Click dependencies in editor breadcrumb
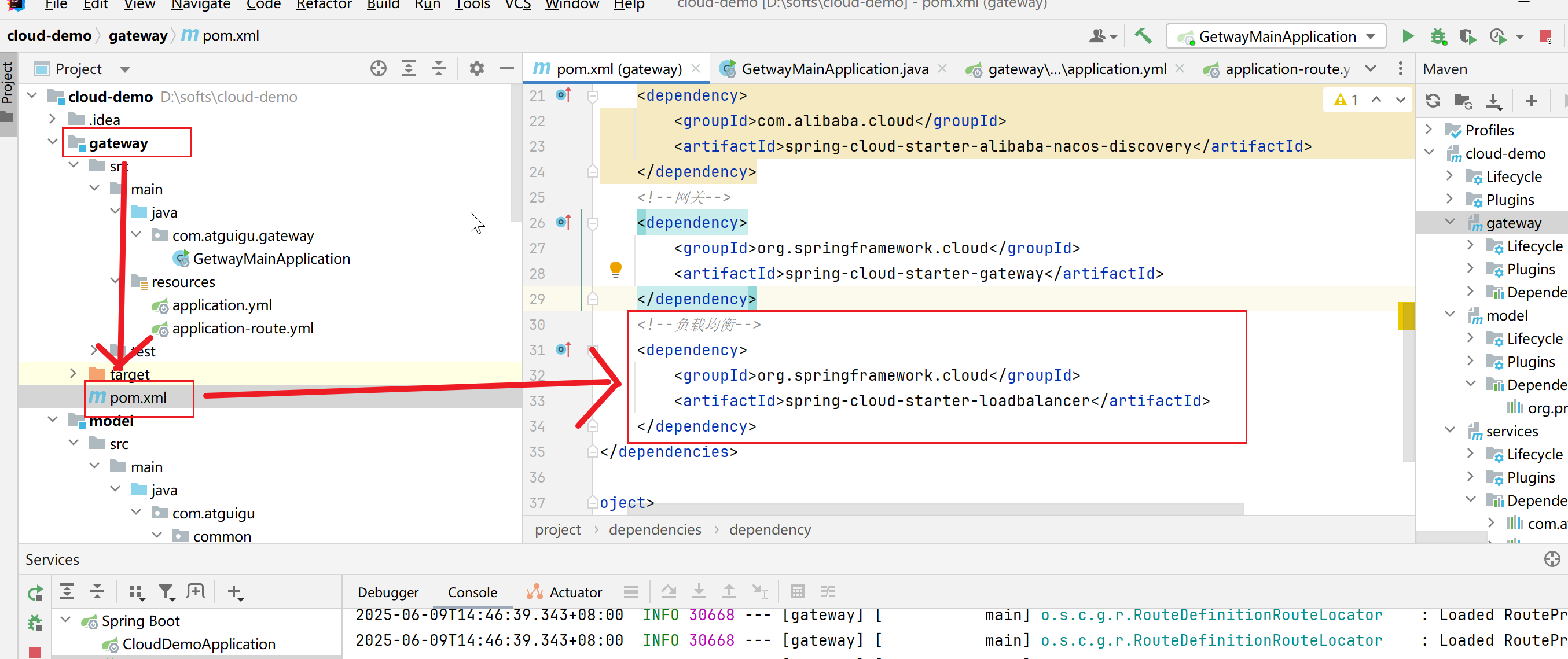 coord(655,529)
